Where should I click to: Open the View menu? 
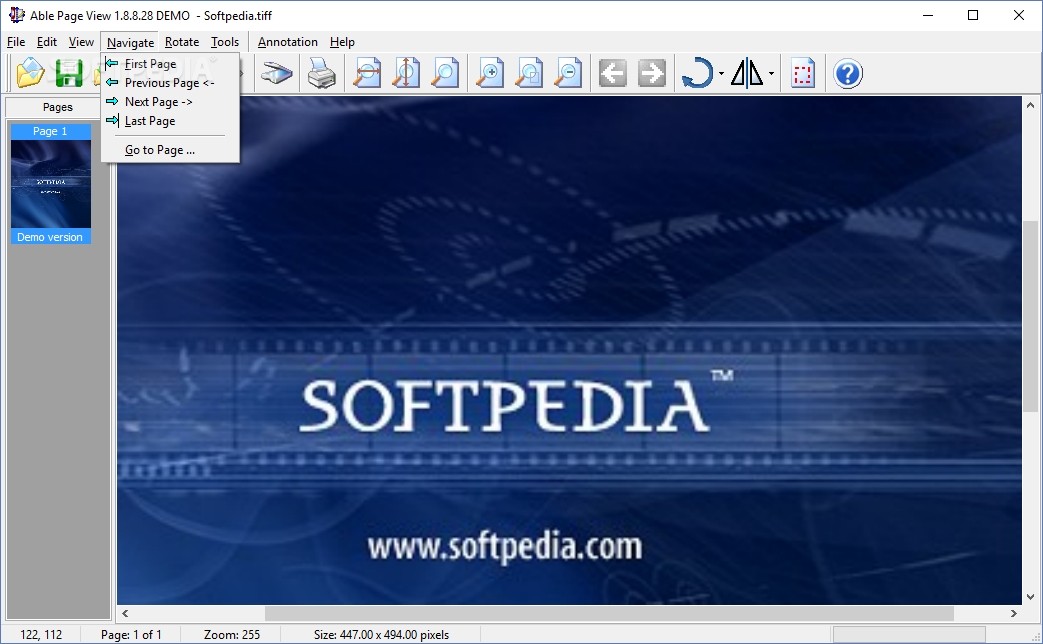(x=81, y=42)
